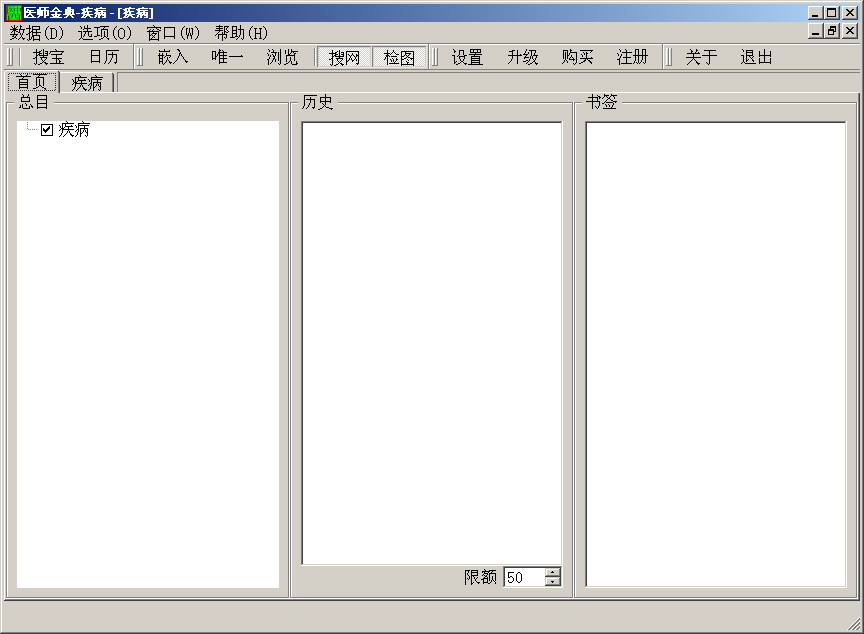Click the resize grip in status bar
The width and height of the screenshot is (864, 634).
coord(854,624)
